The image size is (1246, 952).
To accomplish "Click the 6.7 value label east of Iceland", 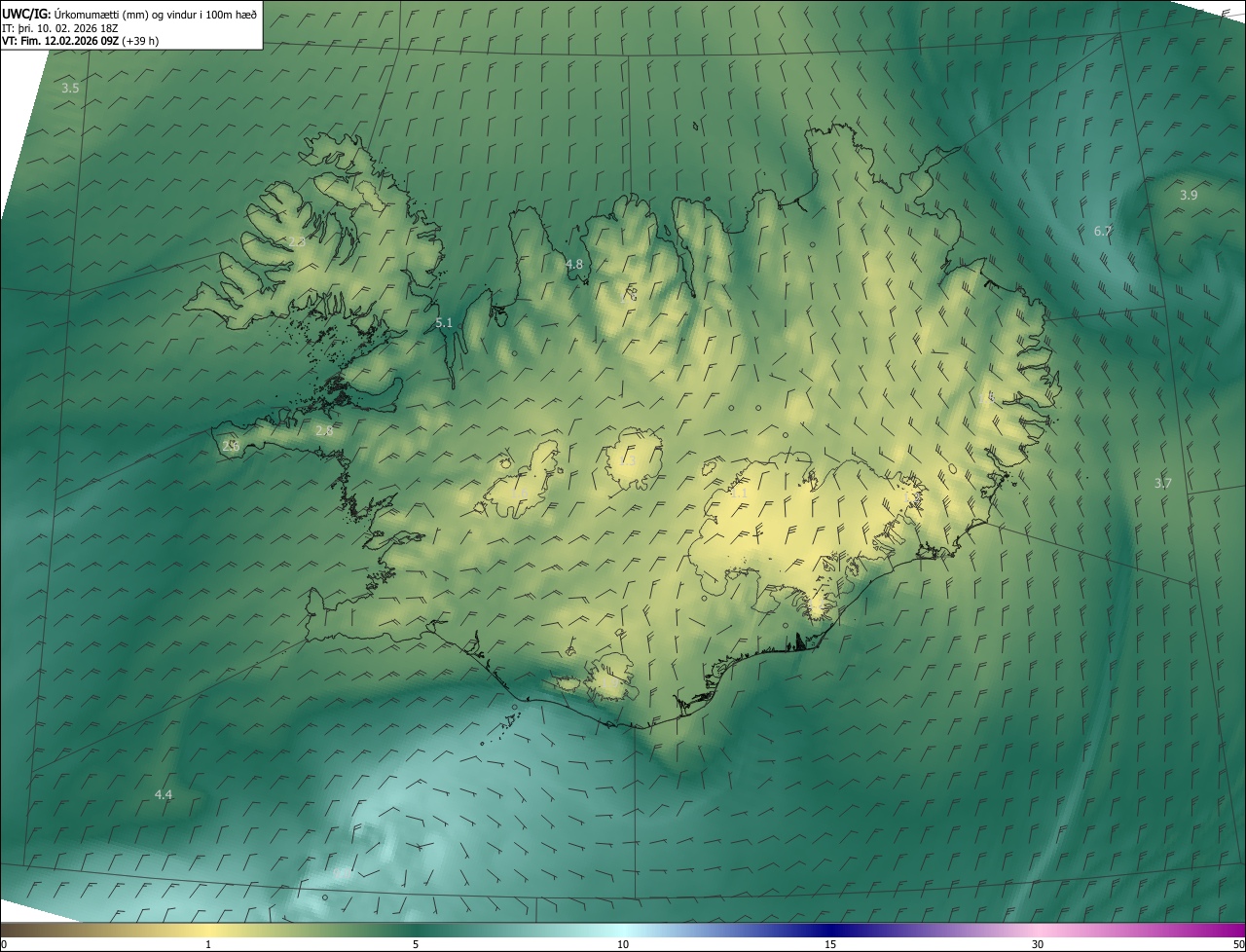I will [x=1102, y=232].
